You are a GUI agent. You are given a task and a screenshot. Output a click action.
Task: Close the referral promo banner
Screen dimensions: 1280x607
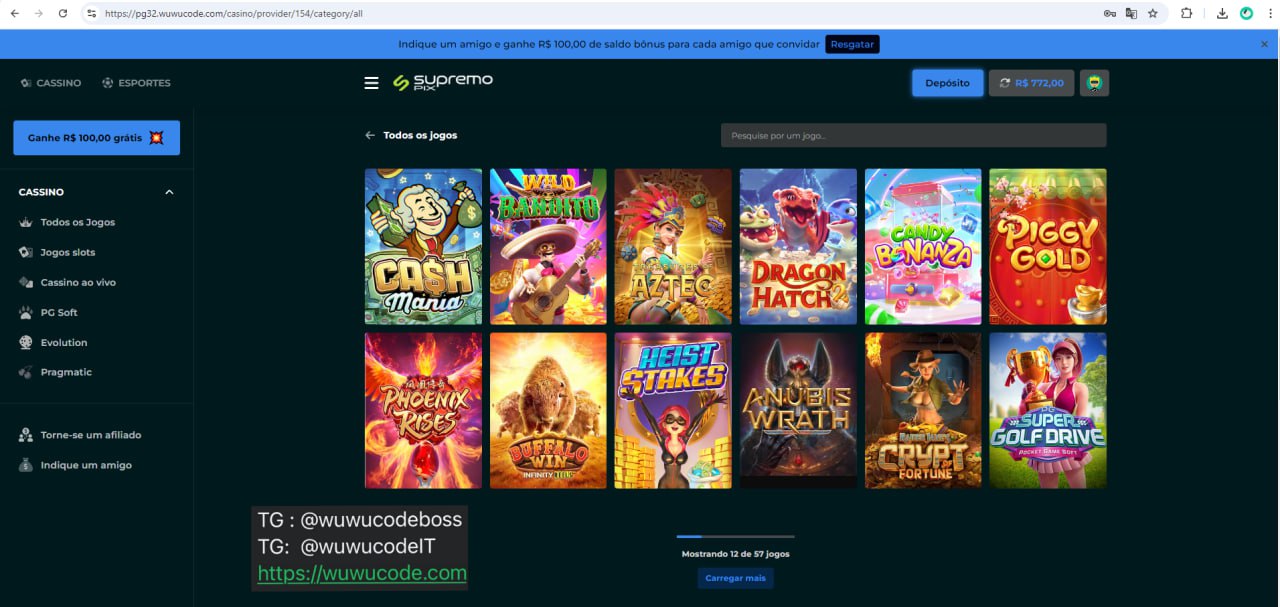tap(1264, 44)
